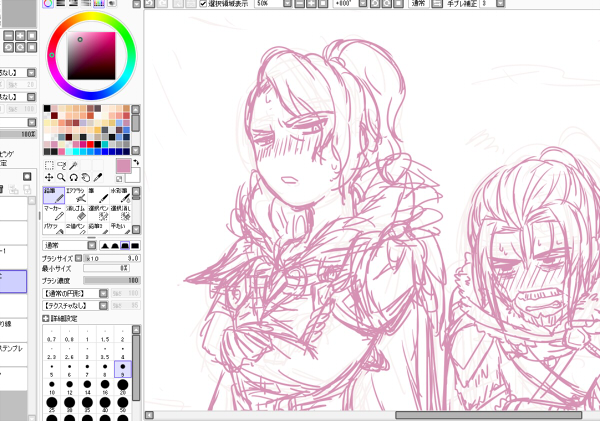Select the pencil (鉛筆) brush tool
Image resolution: width=600 pixels, height=421 pixels.
click(54, 195)
